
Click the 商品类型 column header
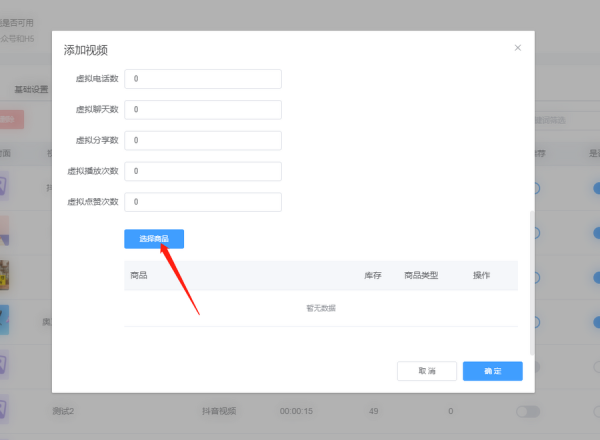point(420,275)
